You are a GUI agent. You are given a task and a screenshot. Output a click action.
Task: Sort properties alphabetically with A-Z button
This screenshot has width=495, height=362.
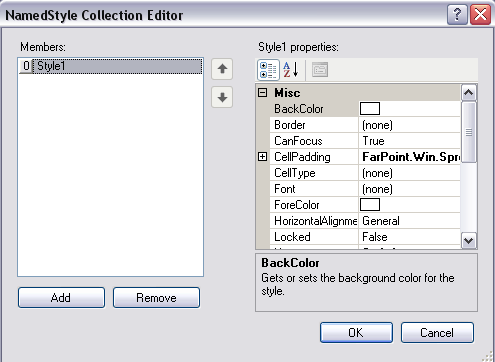291,70
